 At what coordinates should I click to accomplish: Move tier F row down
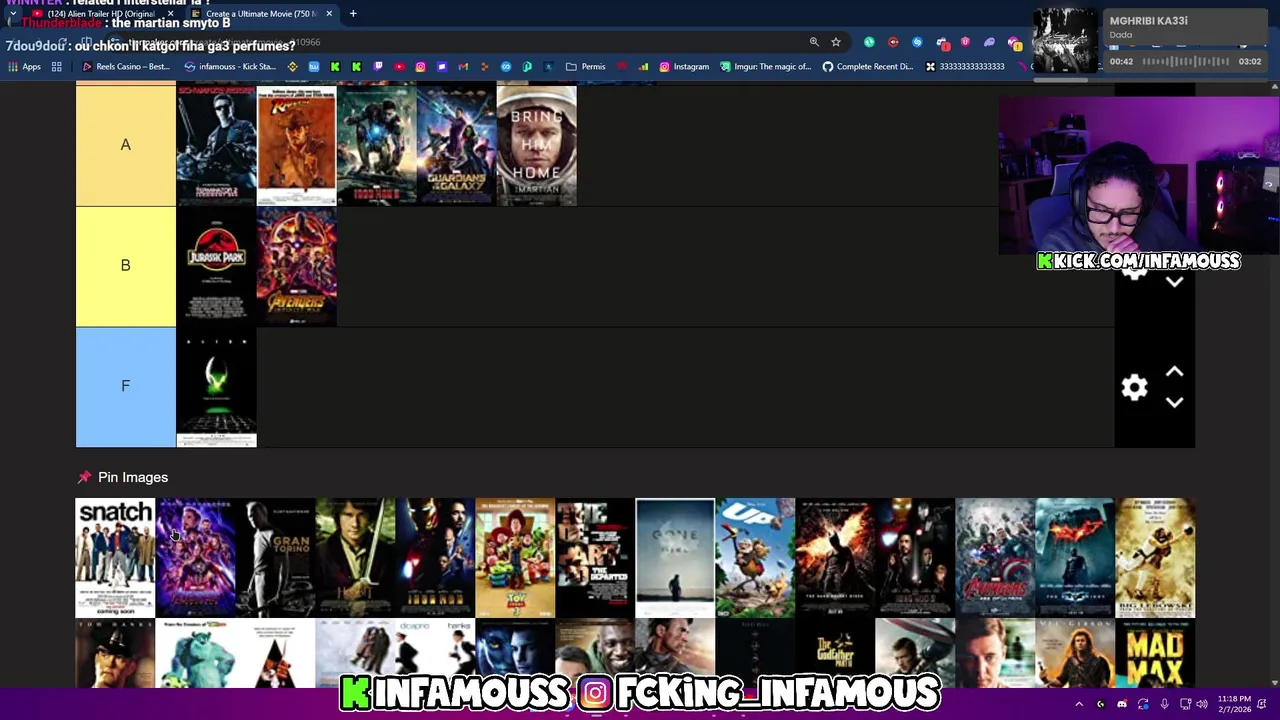click(1174, 402)
